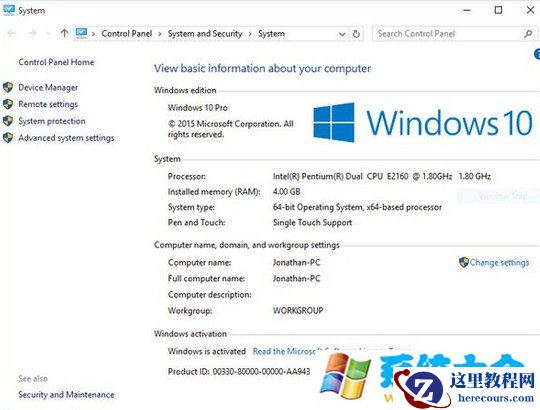
Task: Open System protection link
Action: [x=52, y=121]
